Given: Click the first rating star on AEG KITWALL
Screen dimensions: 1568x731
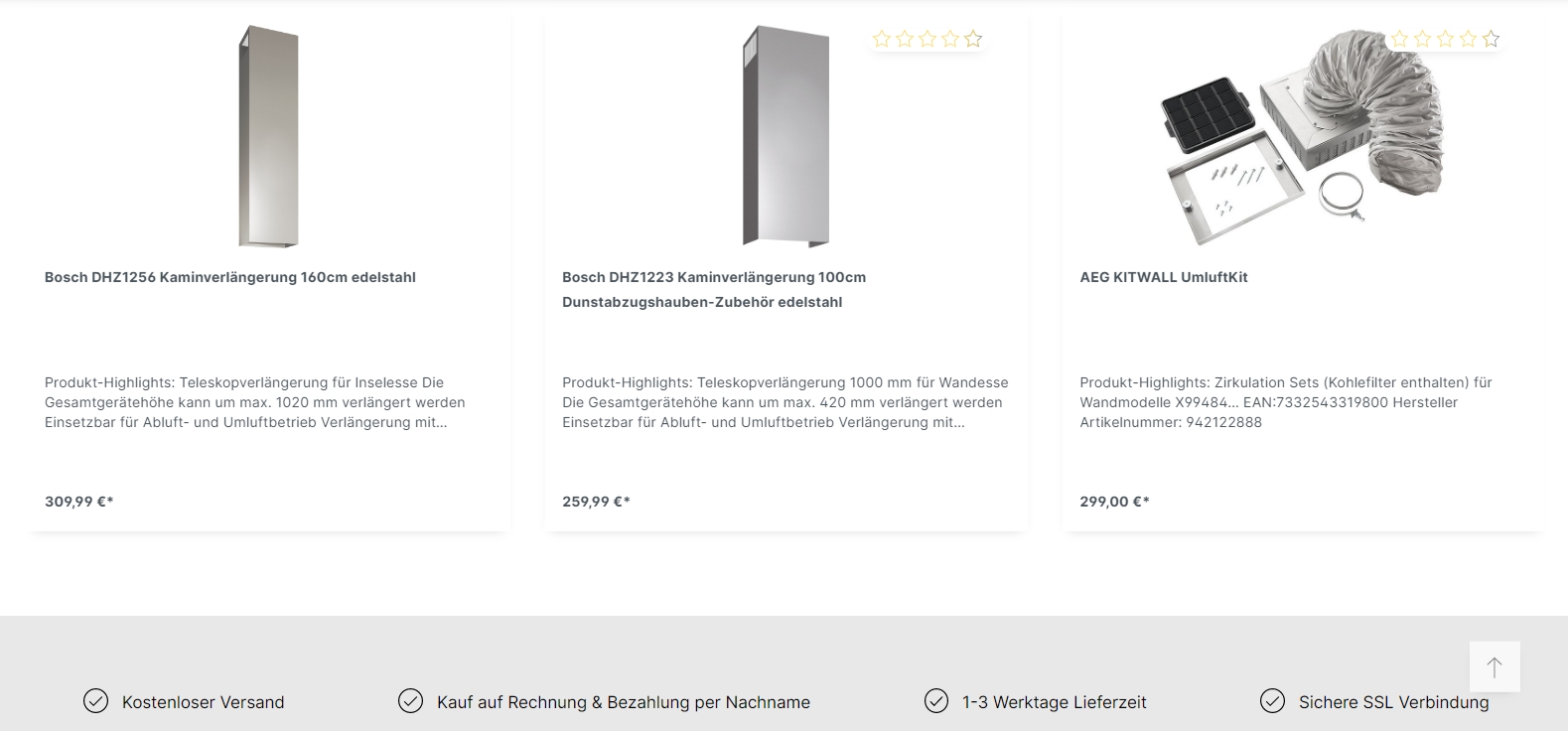Looking at the screenshot, I should pos(1400,39).
